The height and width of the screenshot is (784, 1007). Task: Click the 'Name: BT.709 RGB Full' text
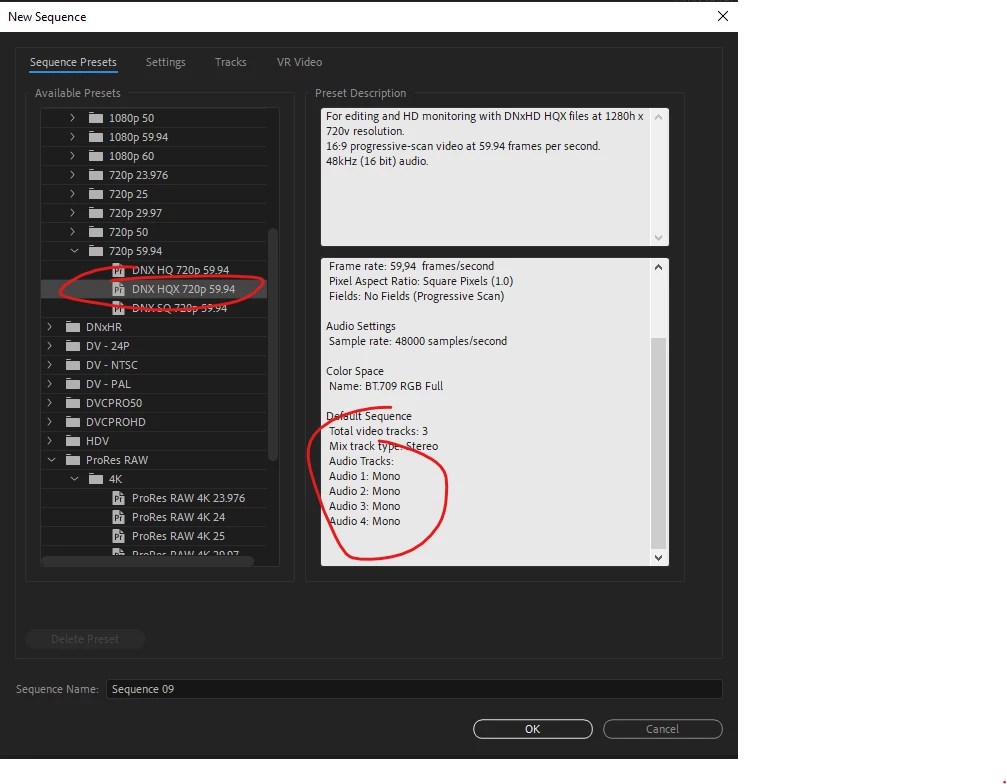[x=386, y=386]
